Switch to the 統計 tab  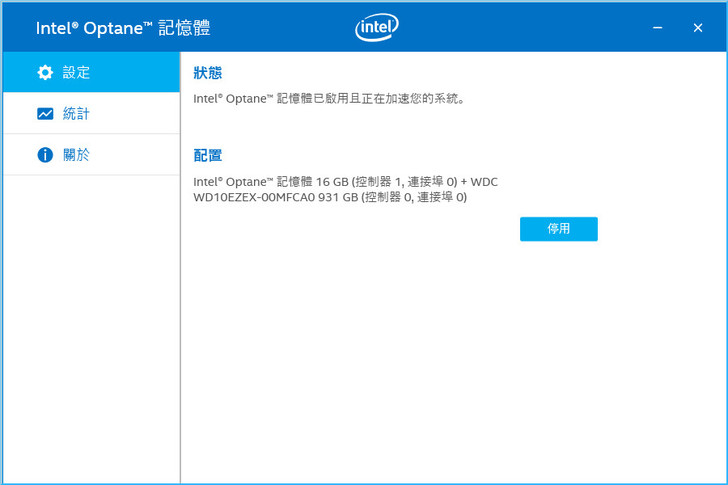tap(76, 114)
